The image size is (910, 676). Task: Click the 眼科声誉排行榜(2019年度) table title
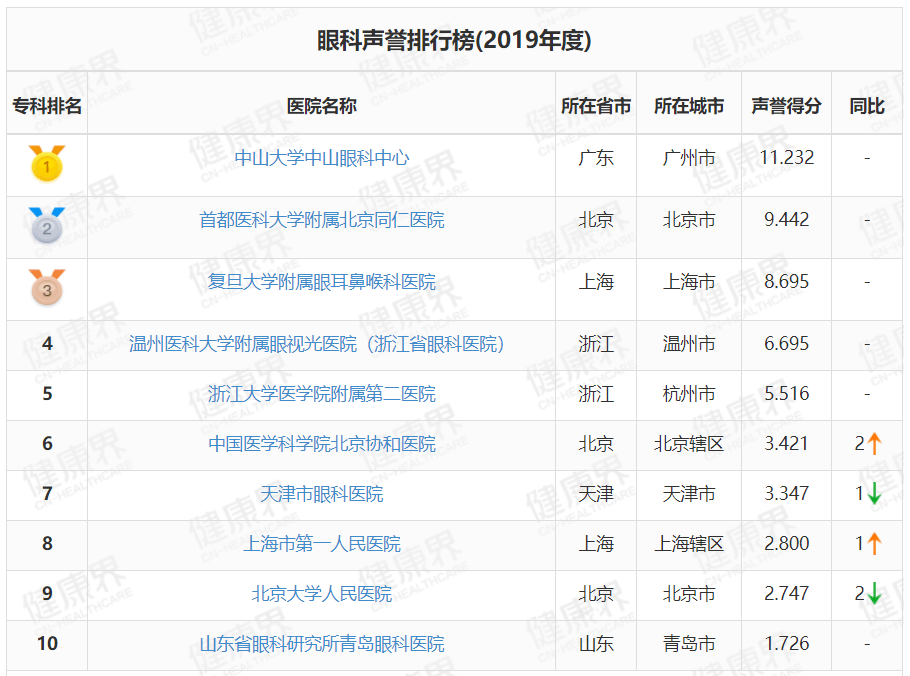pyautogui.click(x=454, y=41)
